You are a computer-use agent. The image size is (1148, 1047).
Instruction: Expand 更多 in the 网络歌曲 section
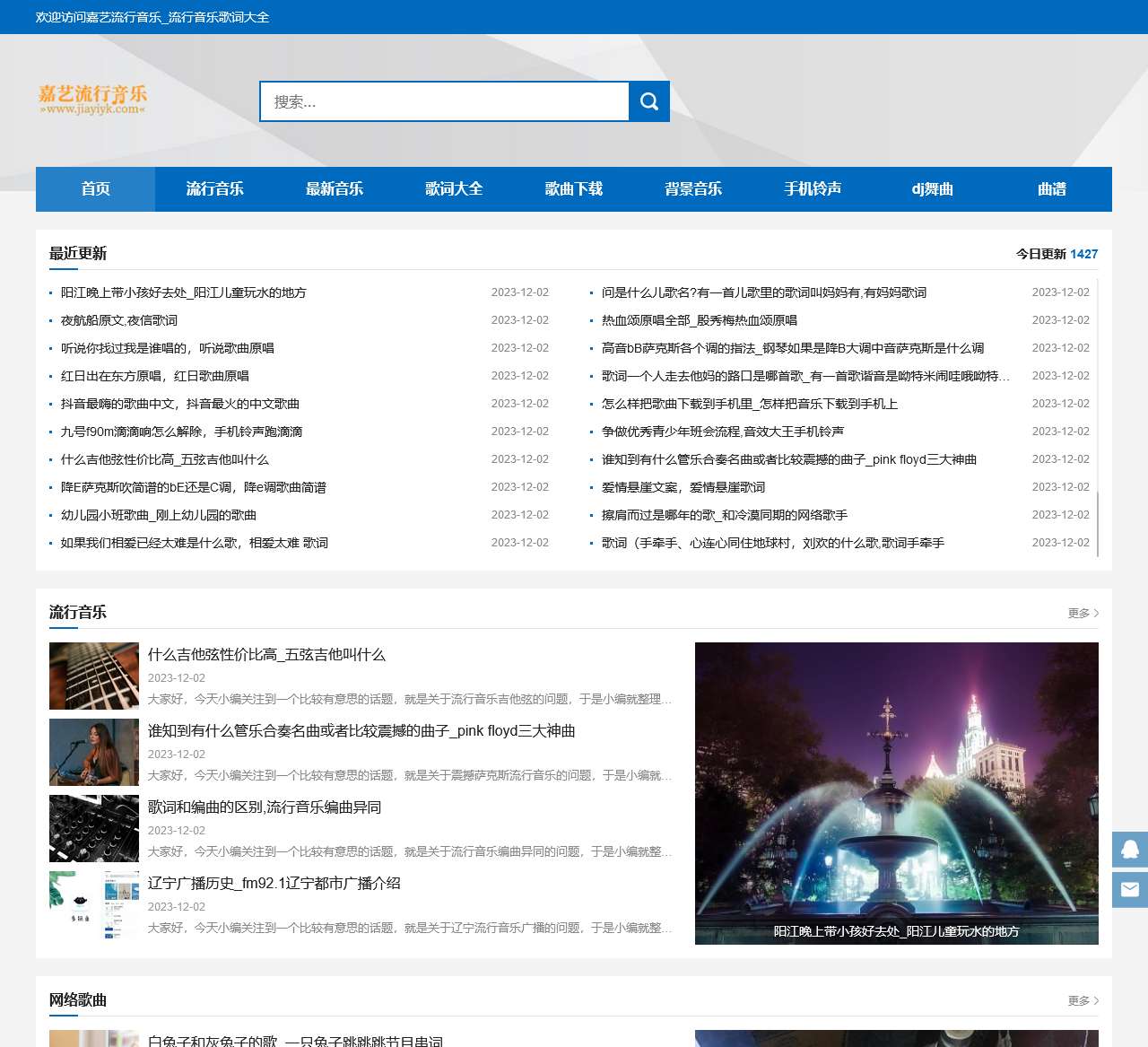(1083, 1000)
